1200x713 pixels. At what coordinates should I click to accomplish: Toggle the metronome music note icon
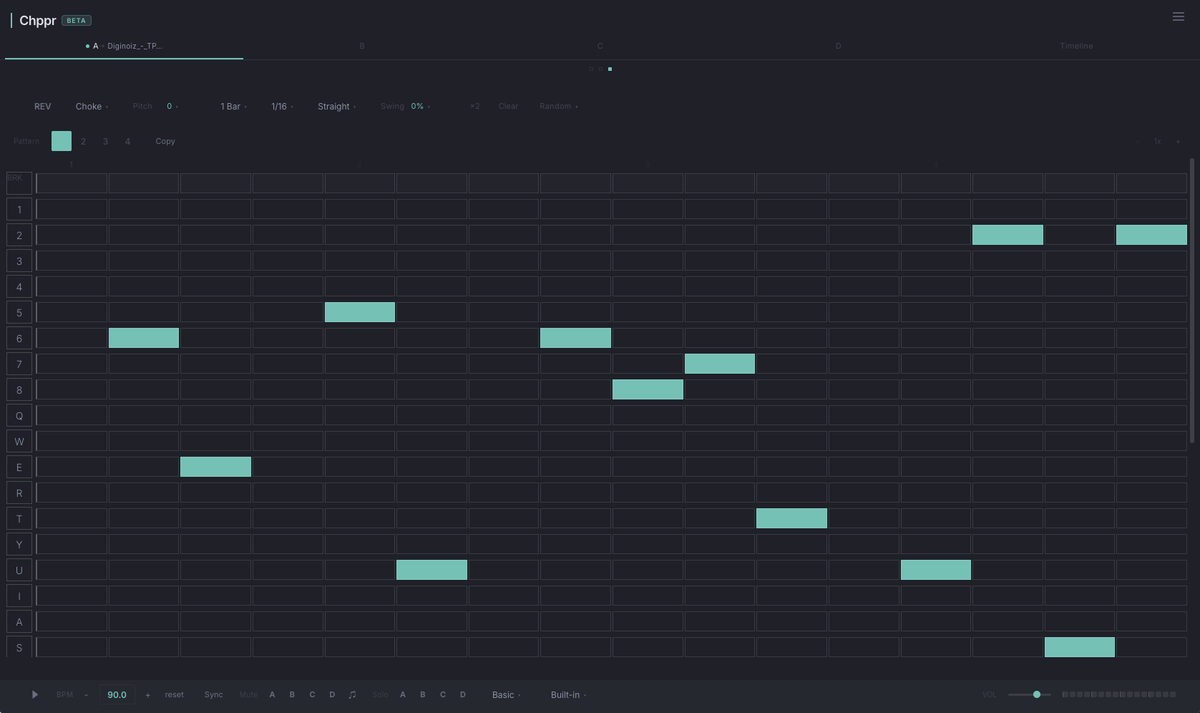352,694
